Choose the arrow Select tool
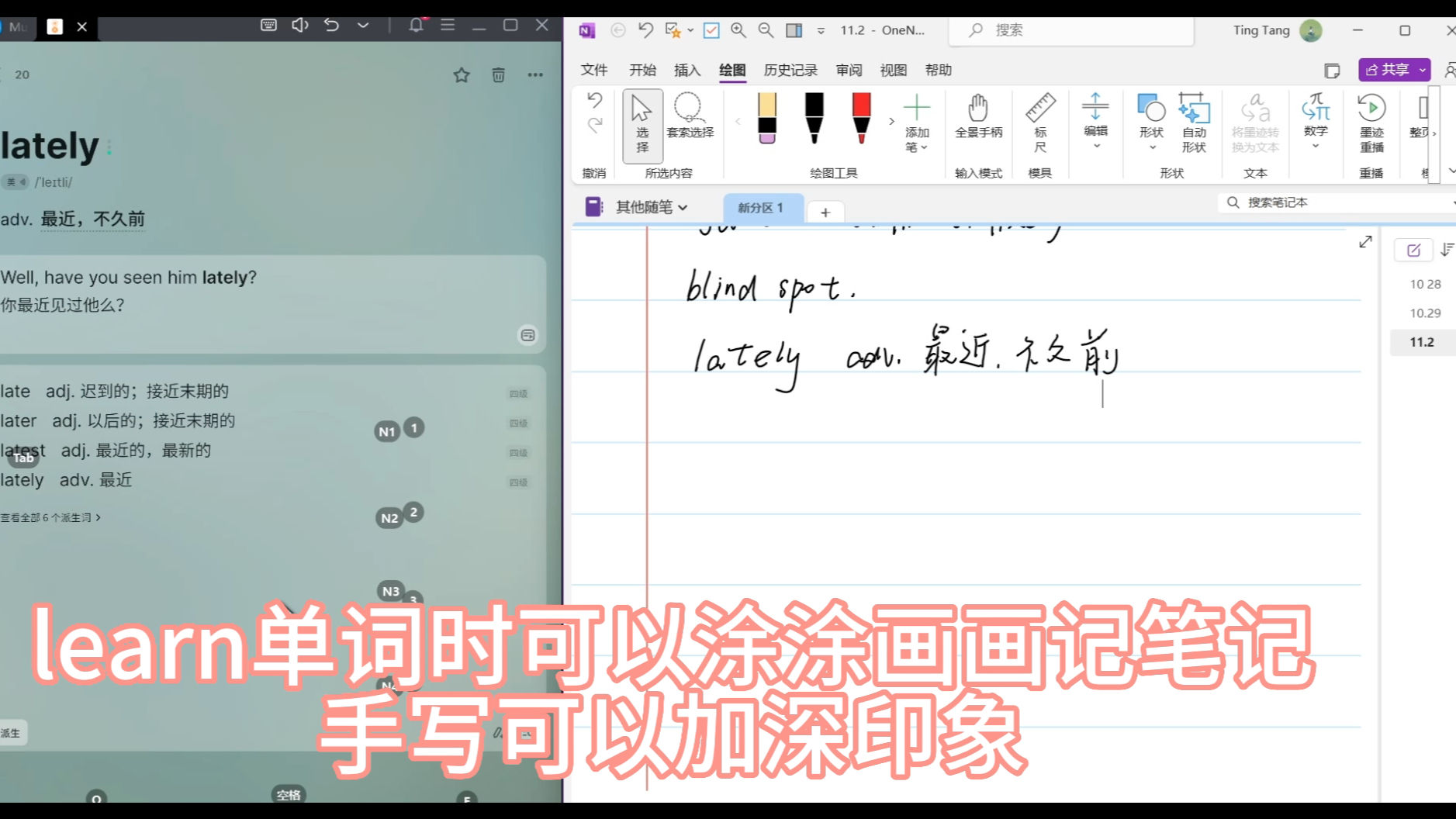 click(x=642, y=125)
